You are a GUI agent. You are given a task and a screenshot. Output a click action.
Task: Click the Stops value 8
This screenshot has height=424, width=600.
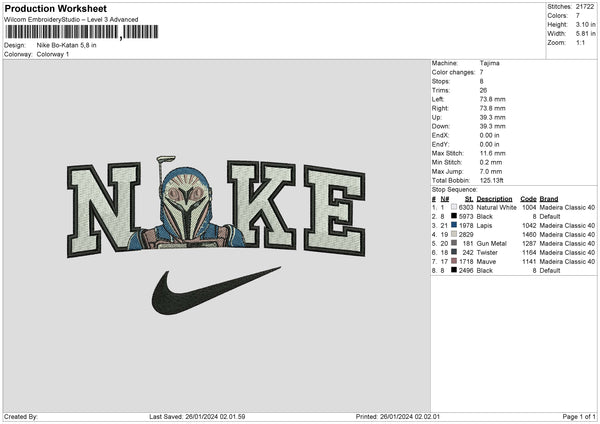coord(481,81)
